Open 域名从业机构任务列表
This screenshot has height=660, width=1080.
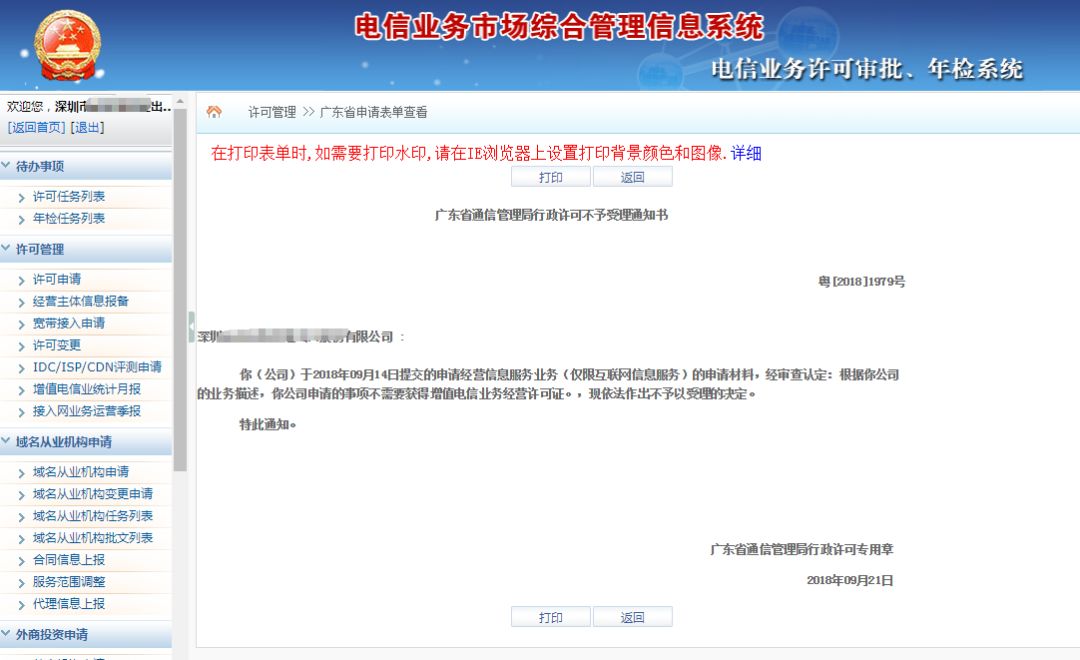(x=93, y=516)
